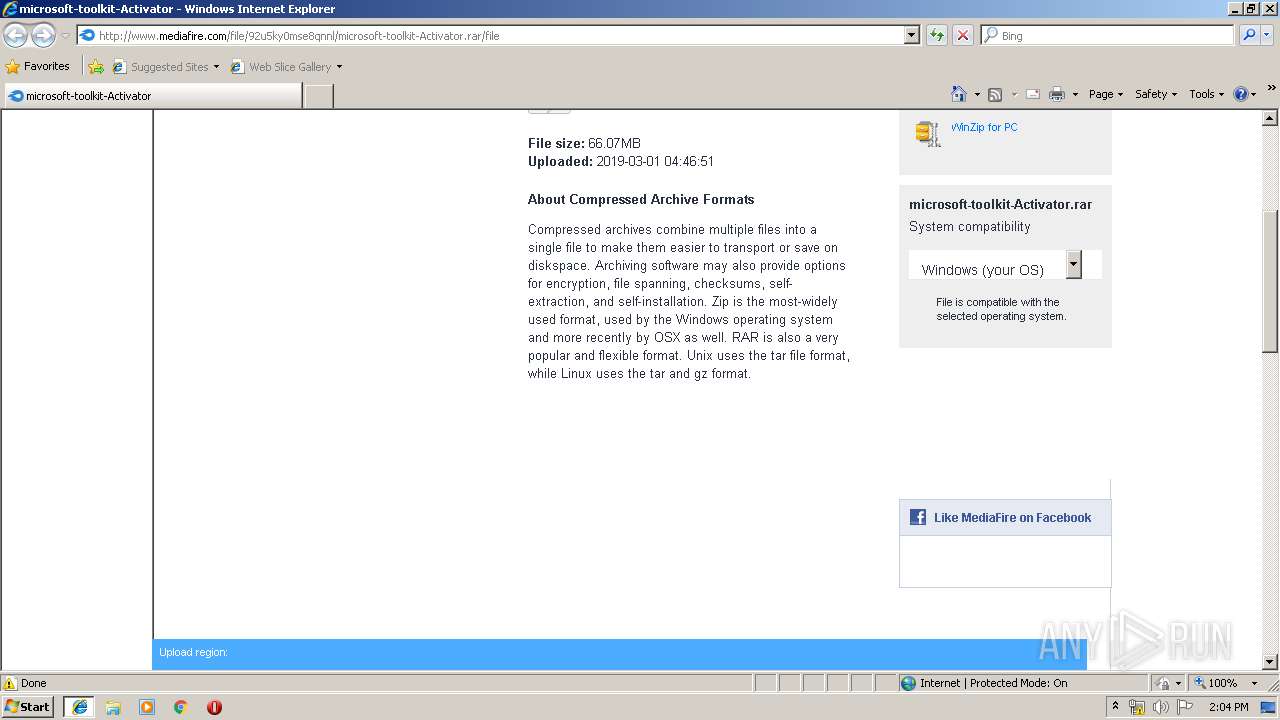Click the browser Back arrow button
1280x720 pixels.
15,36
